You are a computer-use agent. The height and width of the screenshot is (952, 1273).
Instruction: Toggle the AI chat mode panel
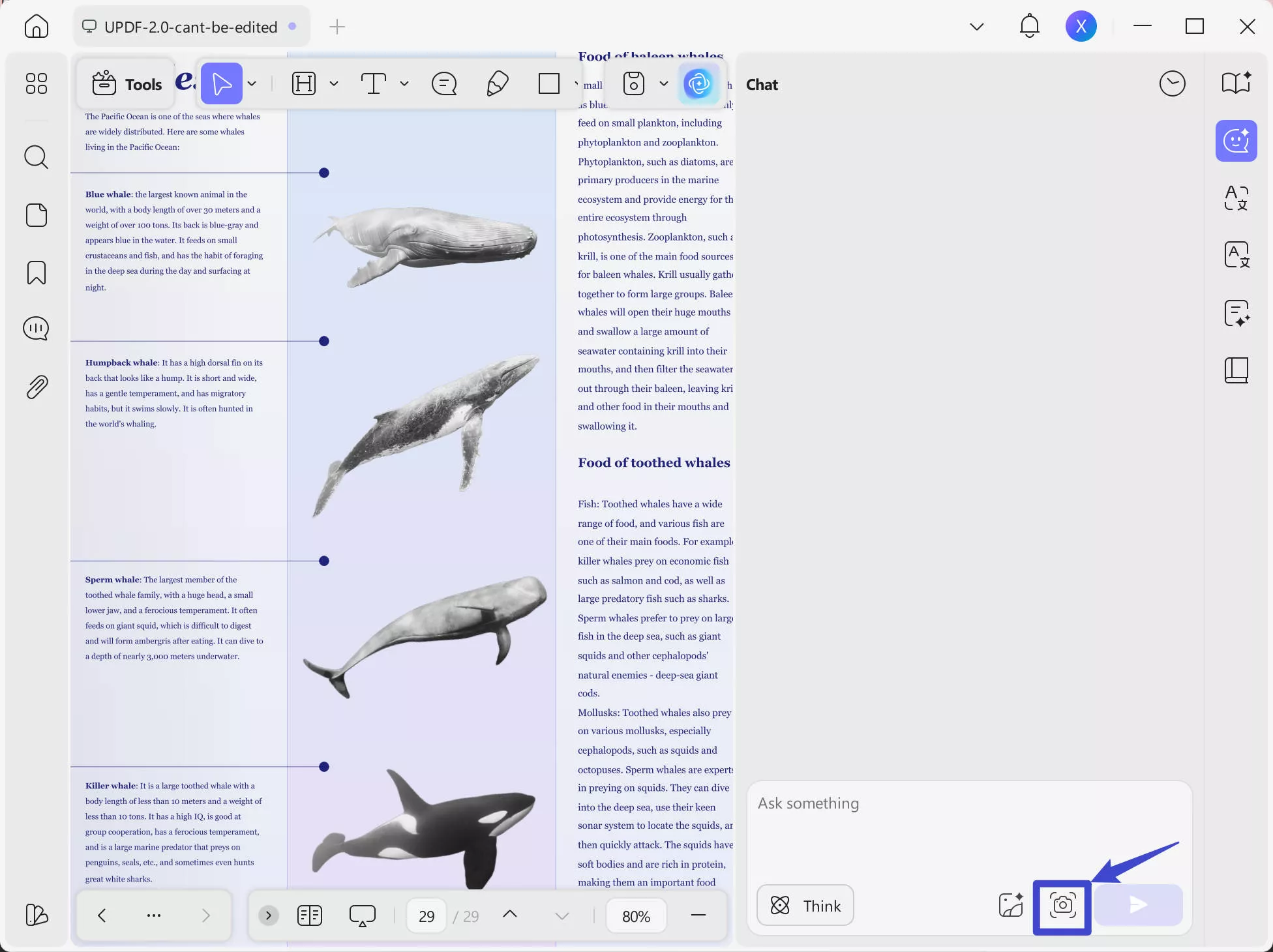tap(1236, 141)
